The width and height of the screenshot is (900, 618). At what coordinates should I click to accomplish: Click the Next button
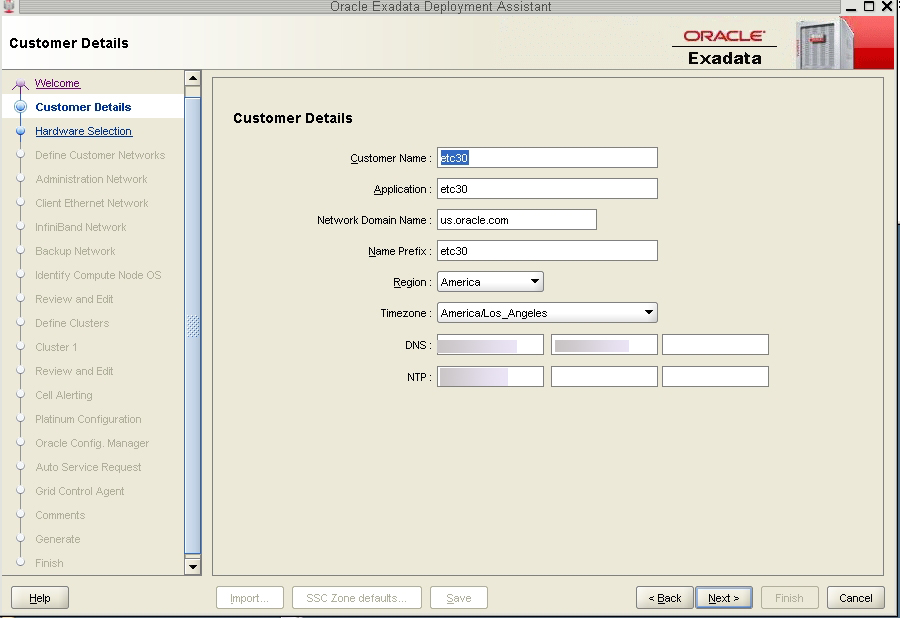tap(723, 597)
